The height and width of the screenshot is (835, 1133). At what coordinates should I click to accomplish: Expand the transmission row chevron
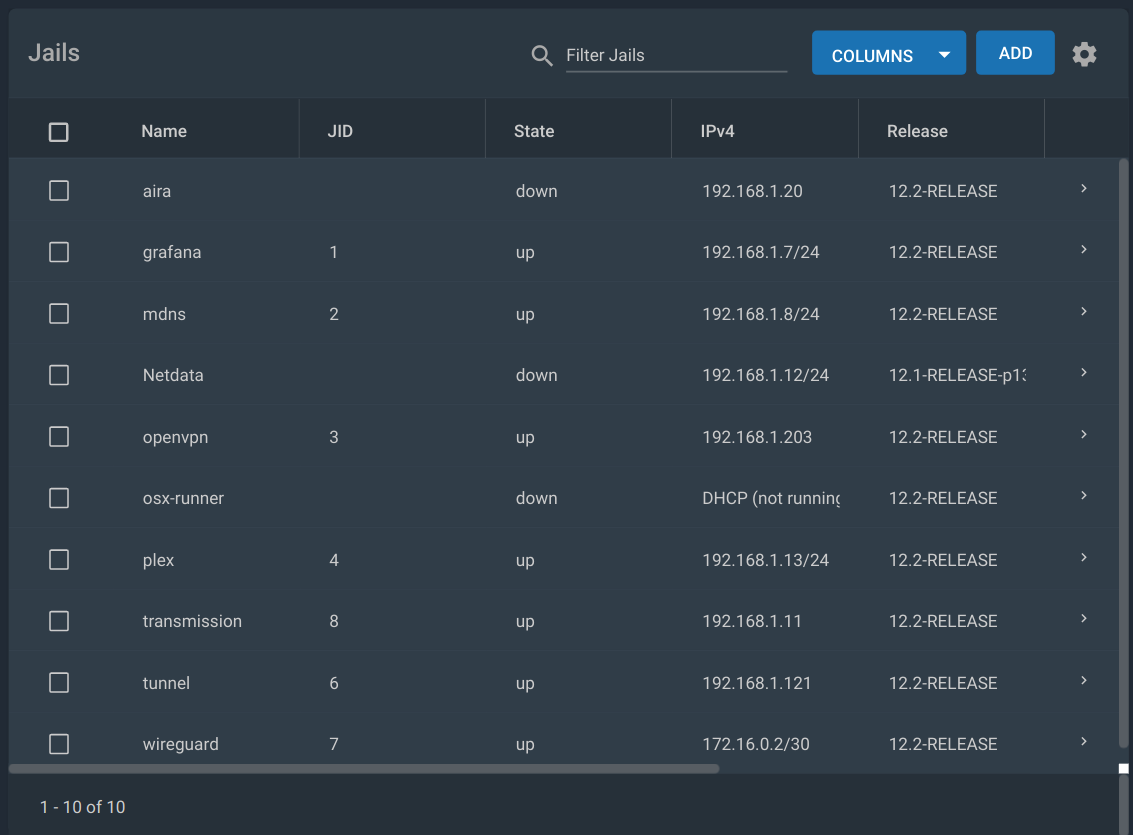point(1084,619)
